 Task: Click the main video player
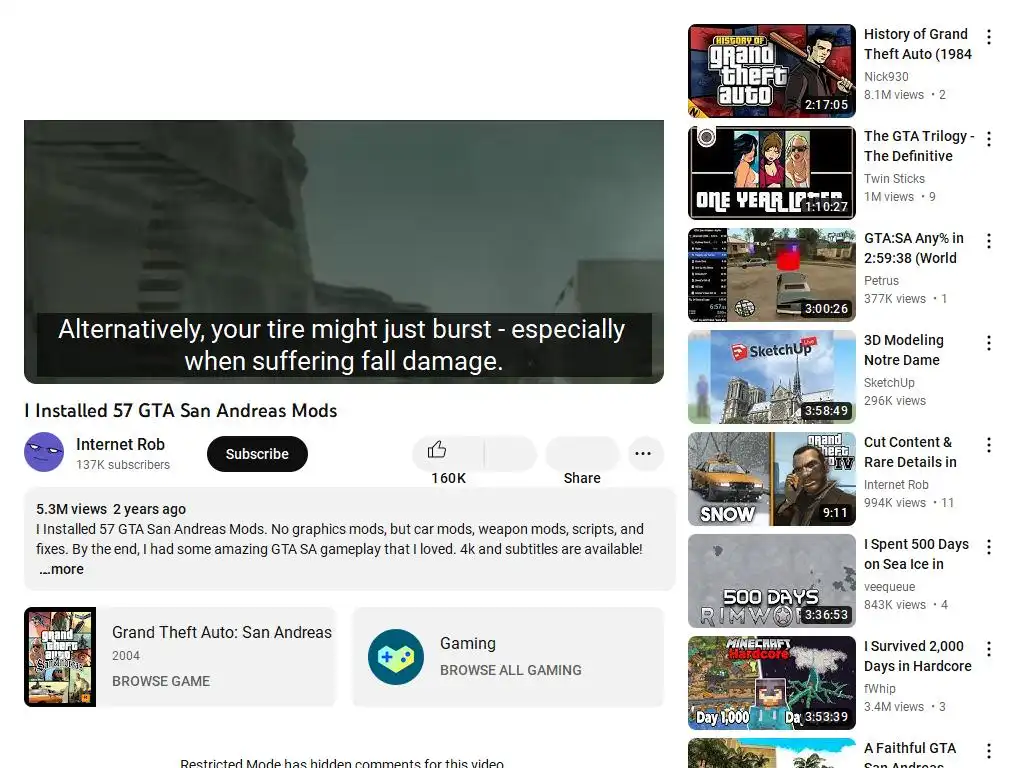344,251
